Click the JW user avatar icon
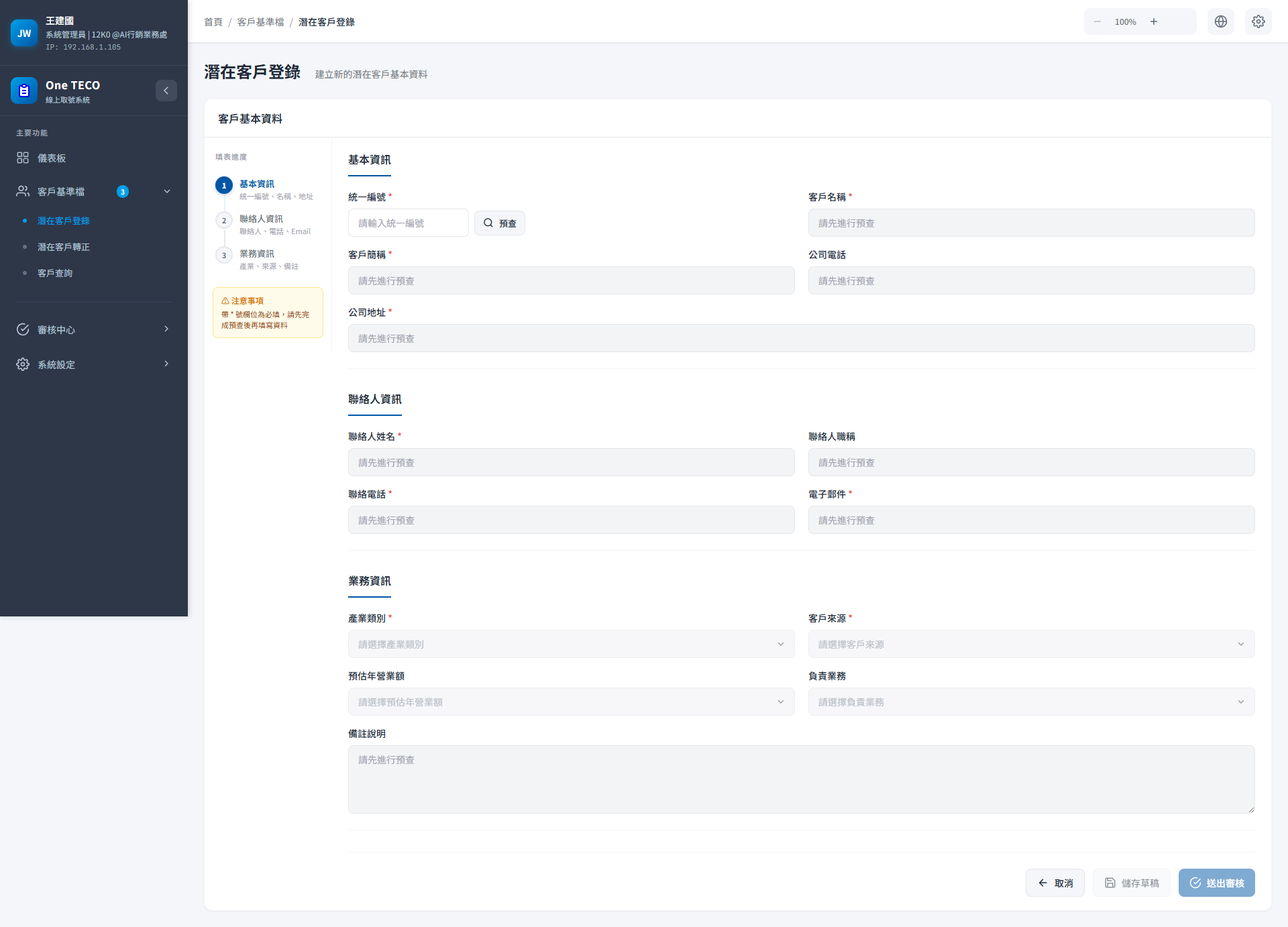 24,32
